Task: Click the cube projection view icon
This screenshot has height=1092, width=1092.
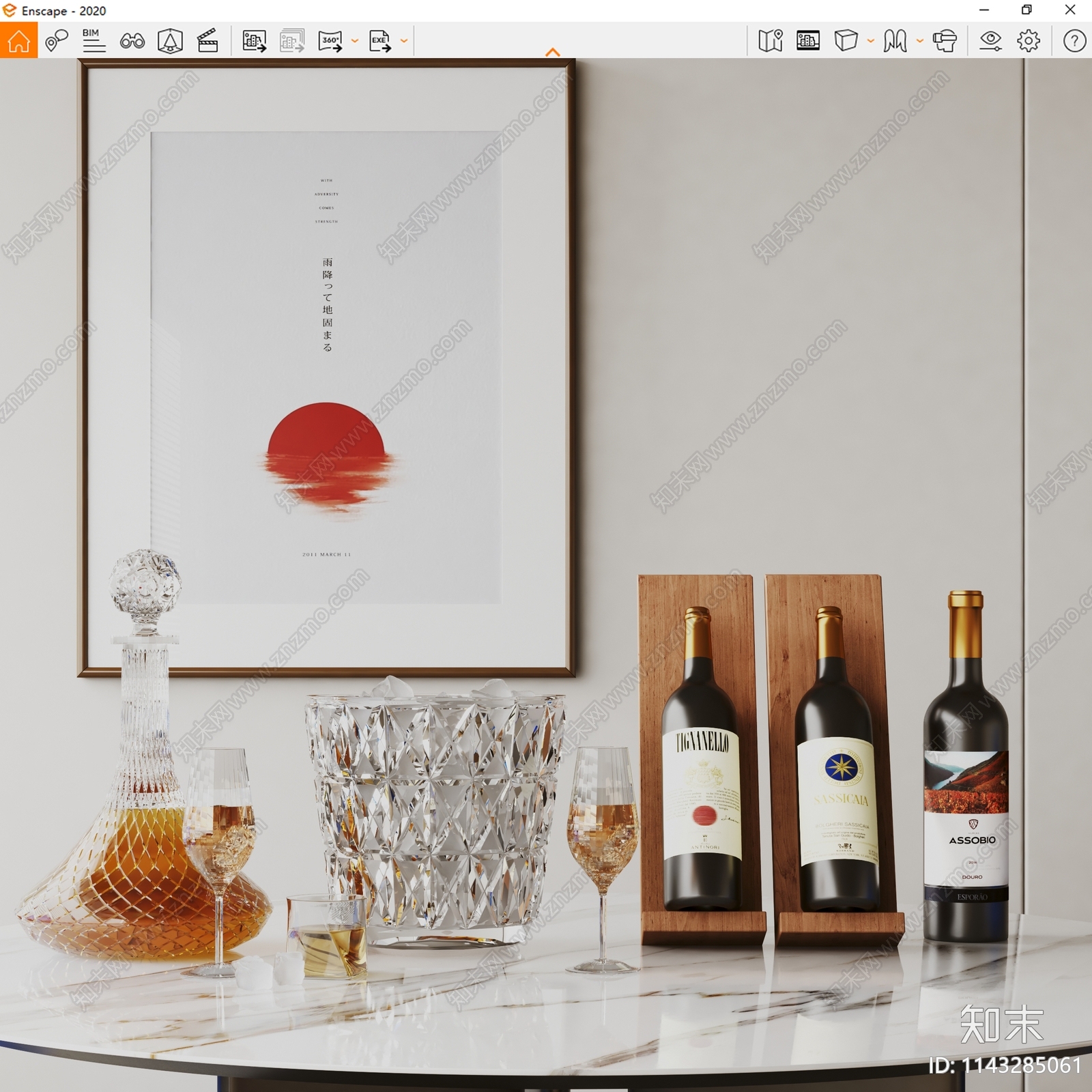Action: click(x=846, y=41)
